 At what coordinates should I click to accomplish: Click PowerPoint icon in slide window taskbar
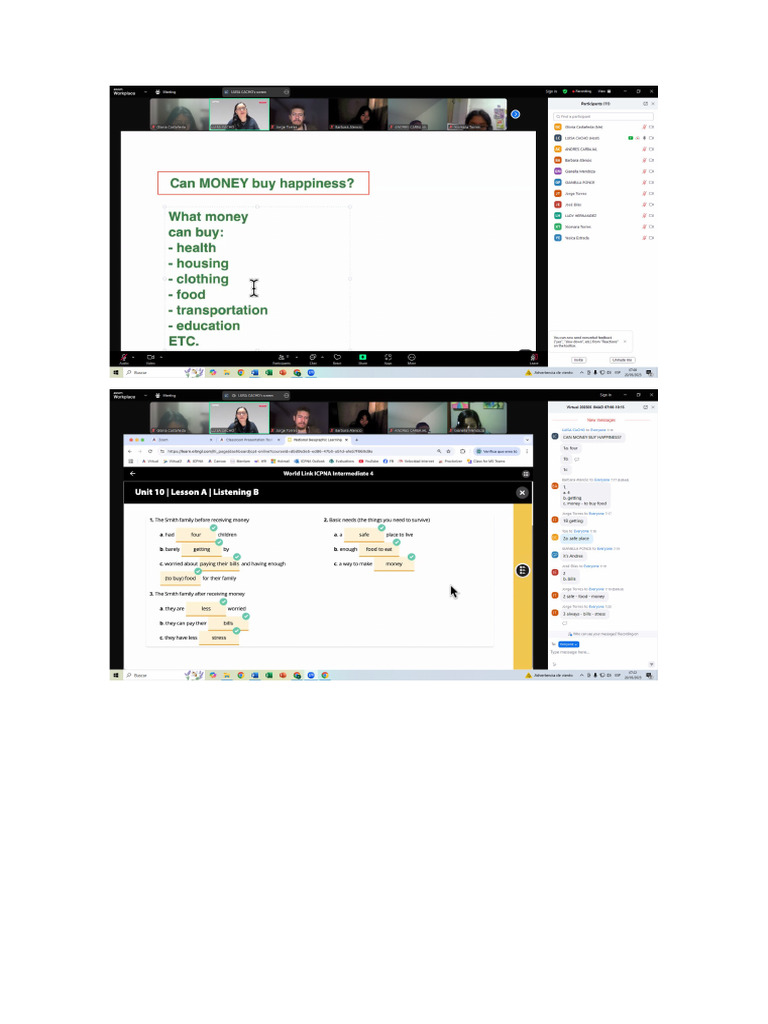[x=283, y=372]
